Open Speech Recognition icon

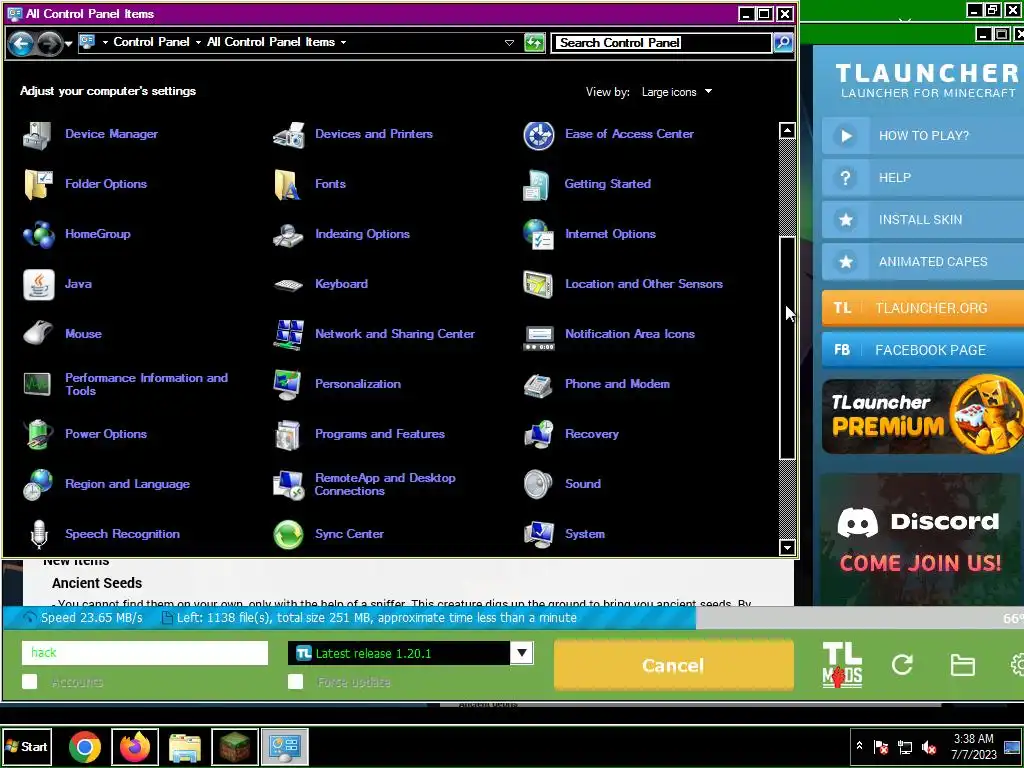38,534
